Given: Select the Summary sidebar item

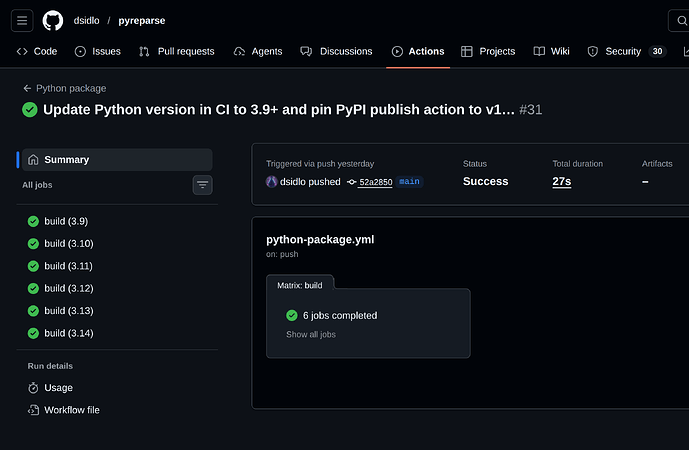Looking at the screenshot, I should pos(66,160).
